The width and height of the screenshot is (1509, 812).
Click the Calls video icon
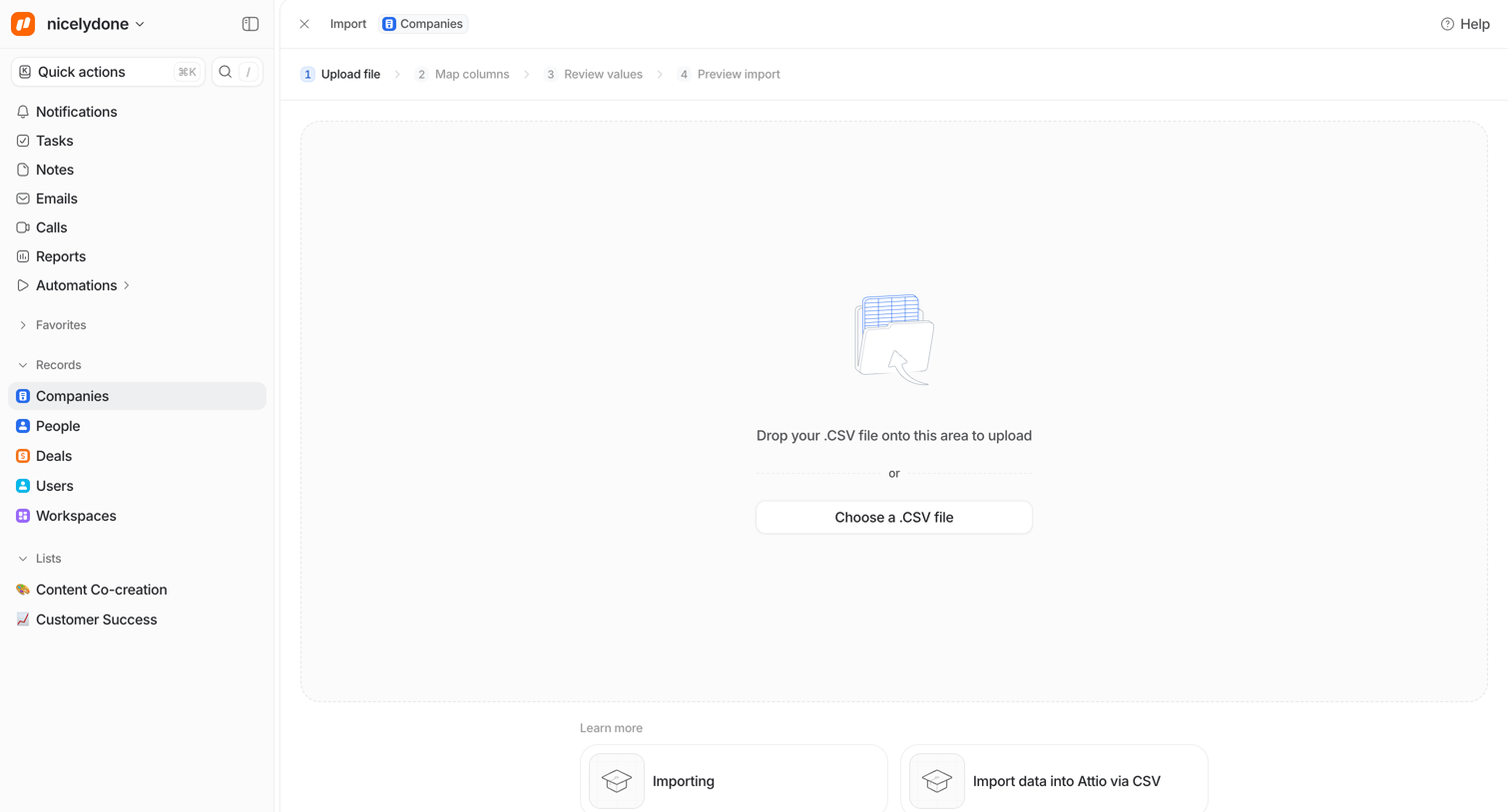tap(23, 227)
